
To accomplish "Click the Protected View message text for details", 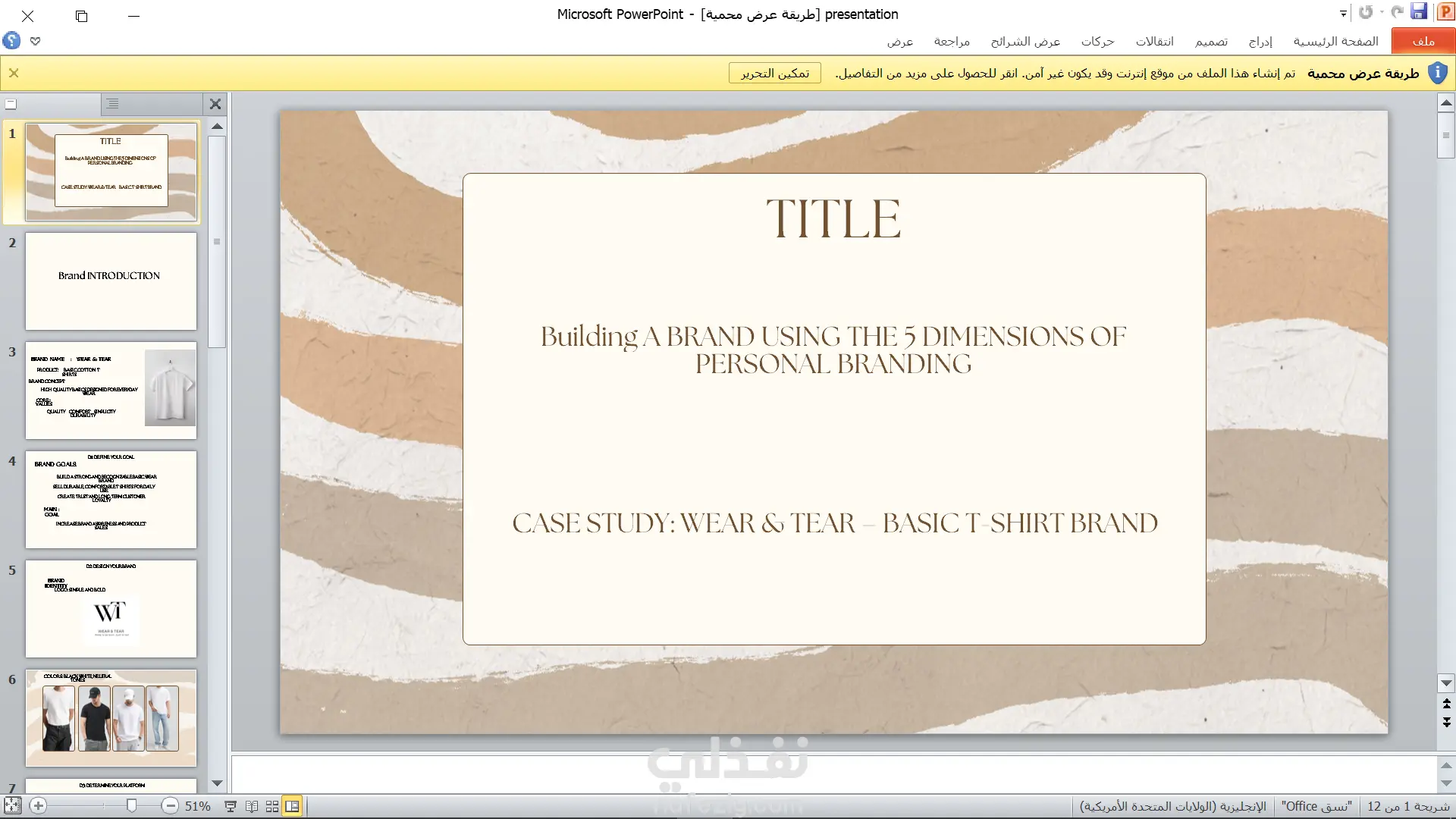I will [x=1065, y=73].
